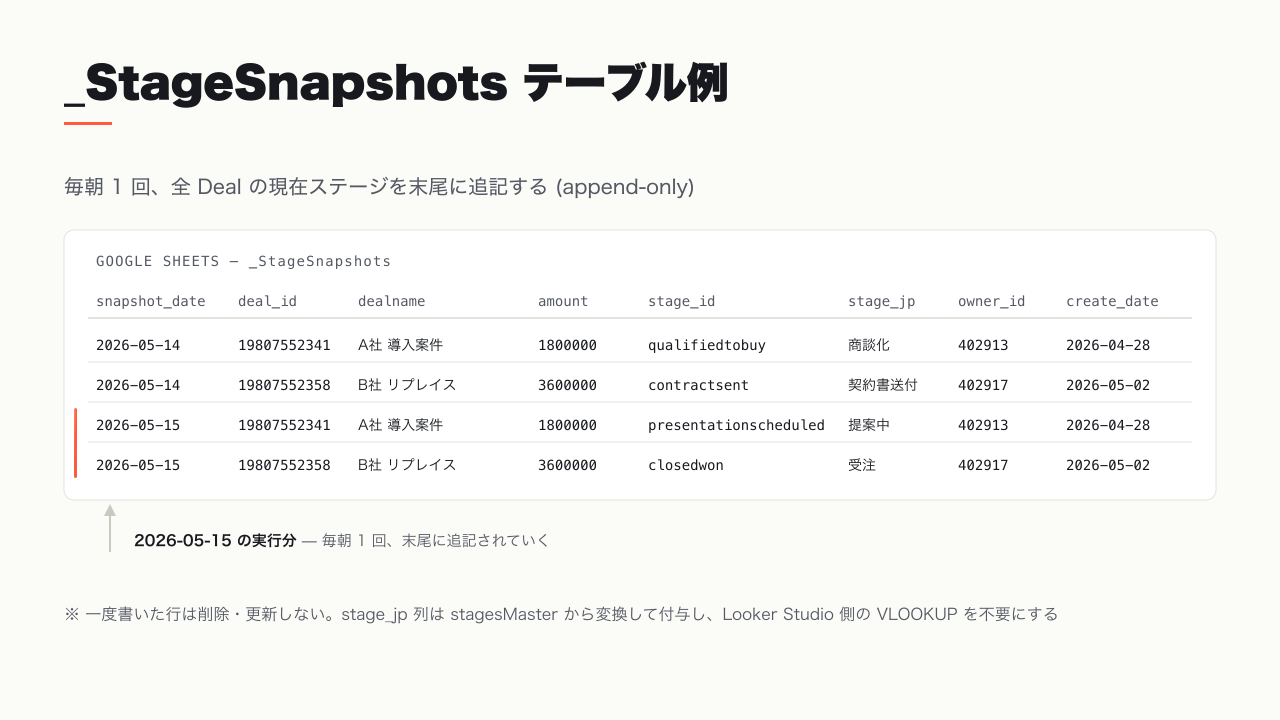Click the bold "2026-05-15 の実行分" annotation
This screenshot has height=720, width=1280.
[x=215, y=540]
